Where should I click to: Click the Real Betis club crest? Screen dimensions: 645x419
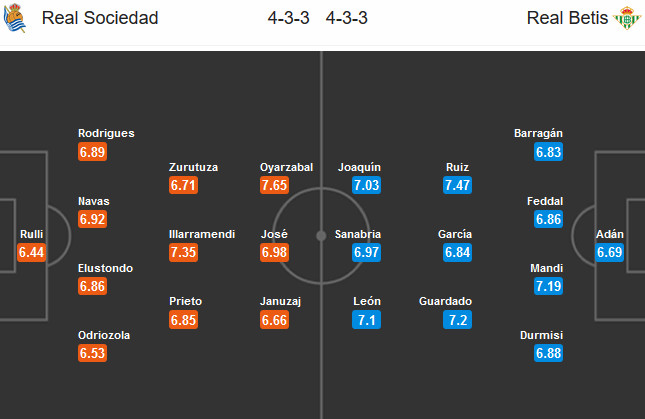coord(627,18)
